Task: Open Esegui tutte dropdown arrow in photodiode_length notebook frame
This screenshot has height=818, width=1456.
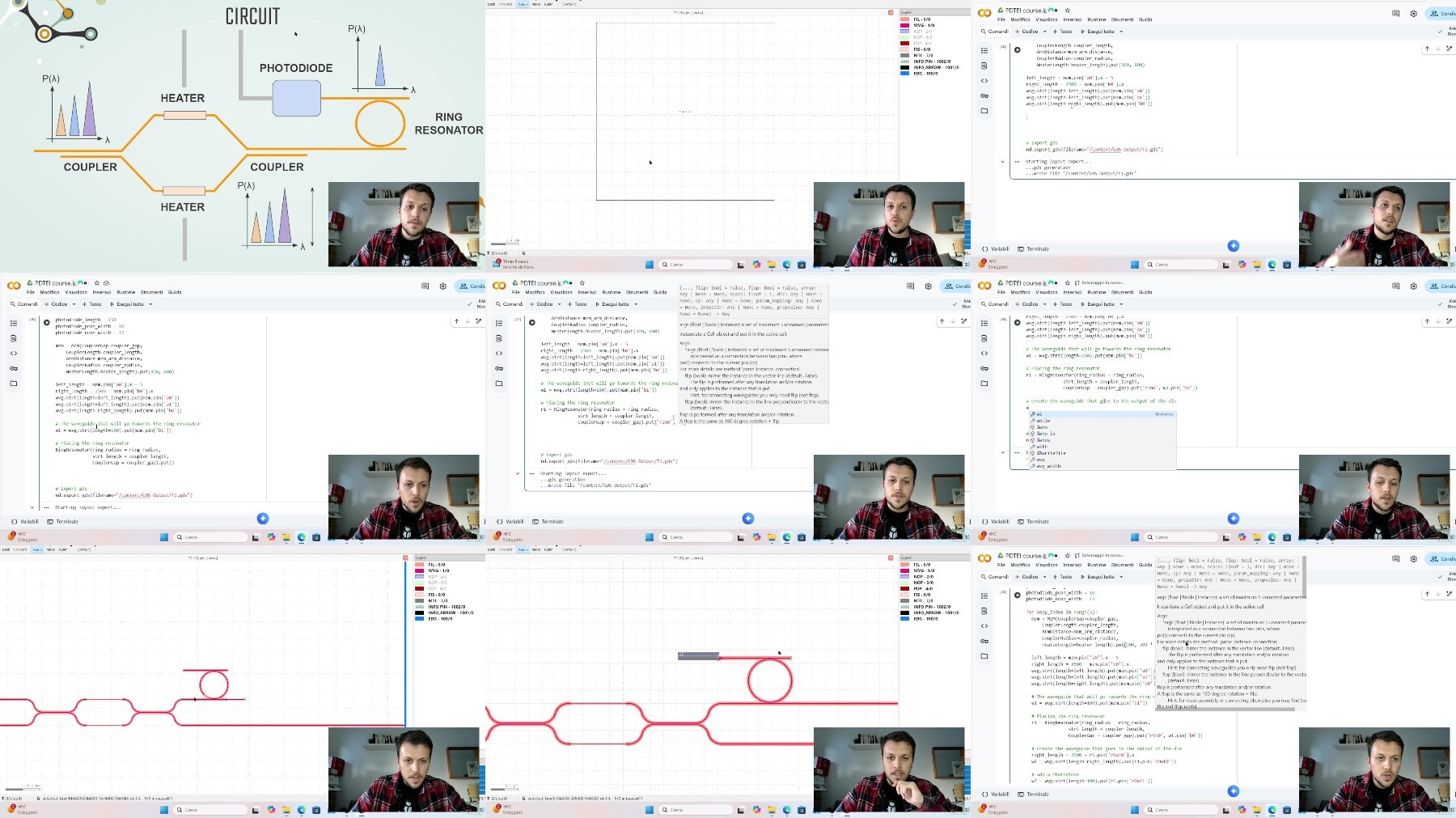Action: tap(150, 304)
